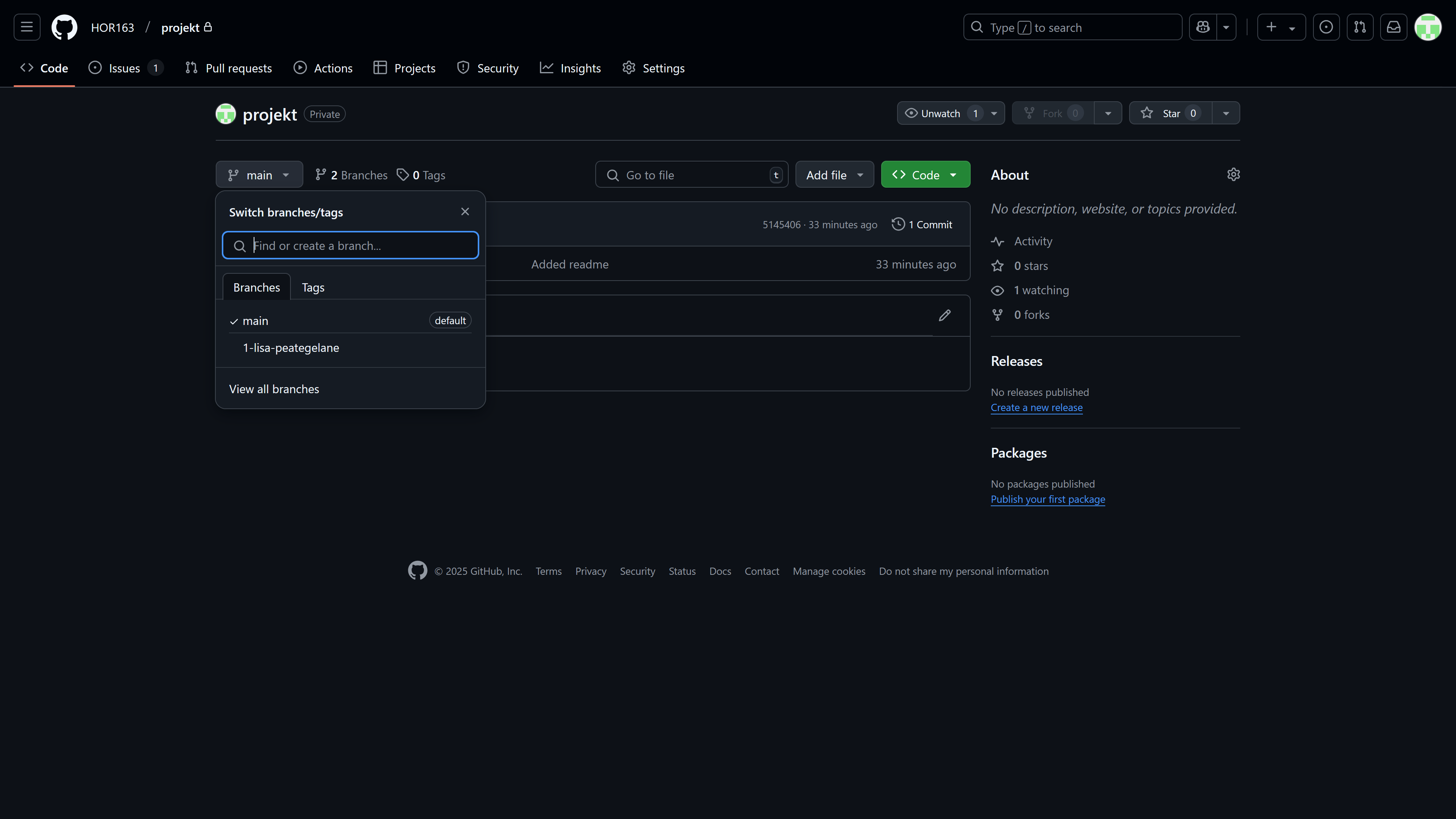Image resolution: width=1456 pixels, height=819 pixels.
Task: Select the Code tab
Action: tap(44, 68)
